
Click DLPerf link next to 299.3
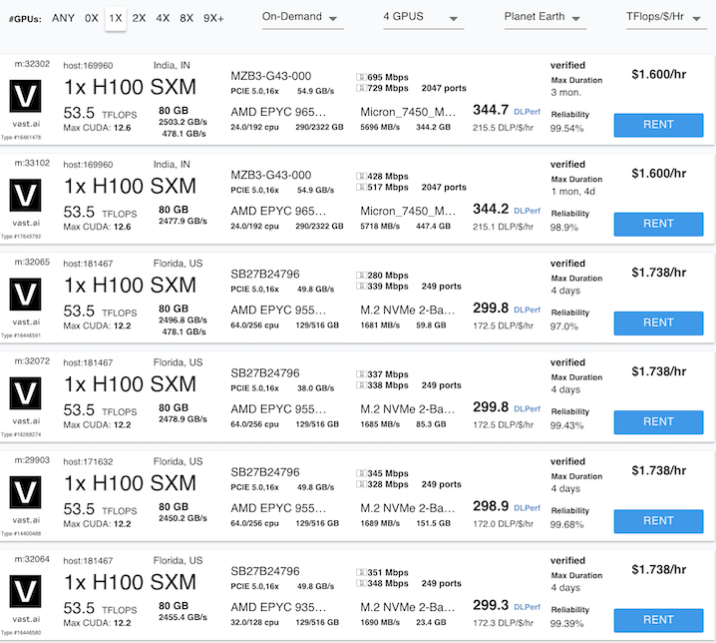coord(527,607)
